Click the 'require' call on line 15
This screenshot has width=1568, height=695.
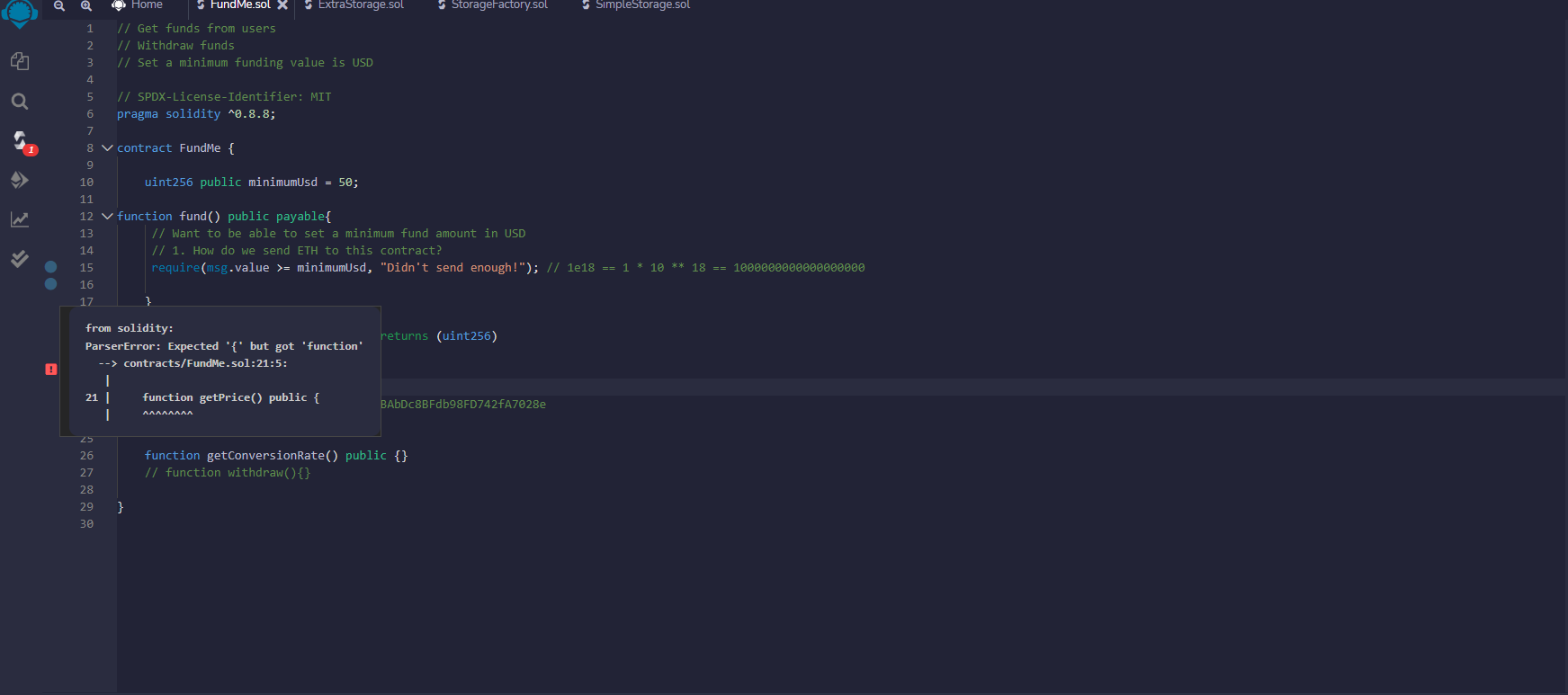(175, 268)
